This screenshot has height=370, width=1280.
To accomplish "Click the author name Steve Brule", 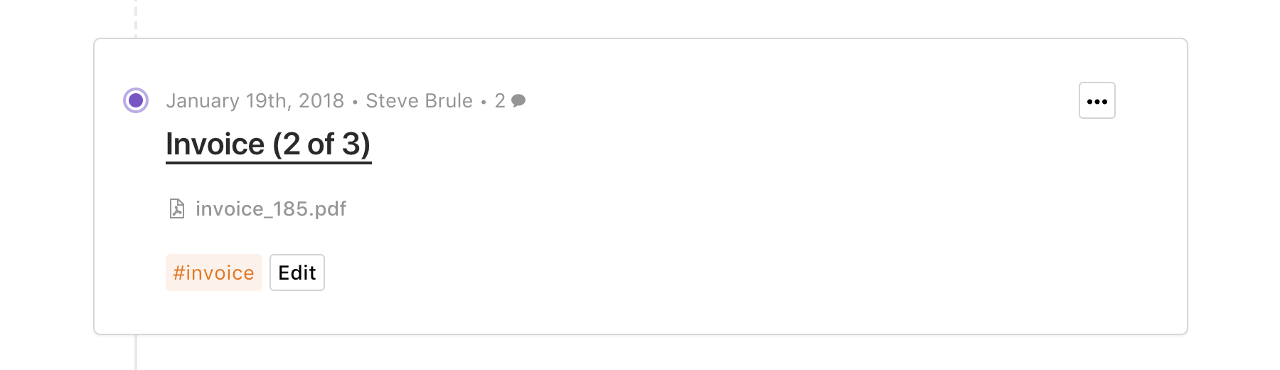I will point(419,101).
